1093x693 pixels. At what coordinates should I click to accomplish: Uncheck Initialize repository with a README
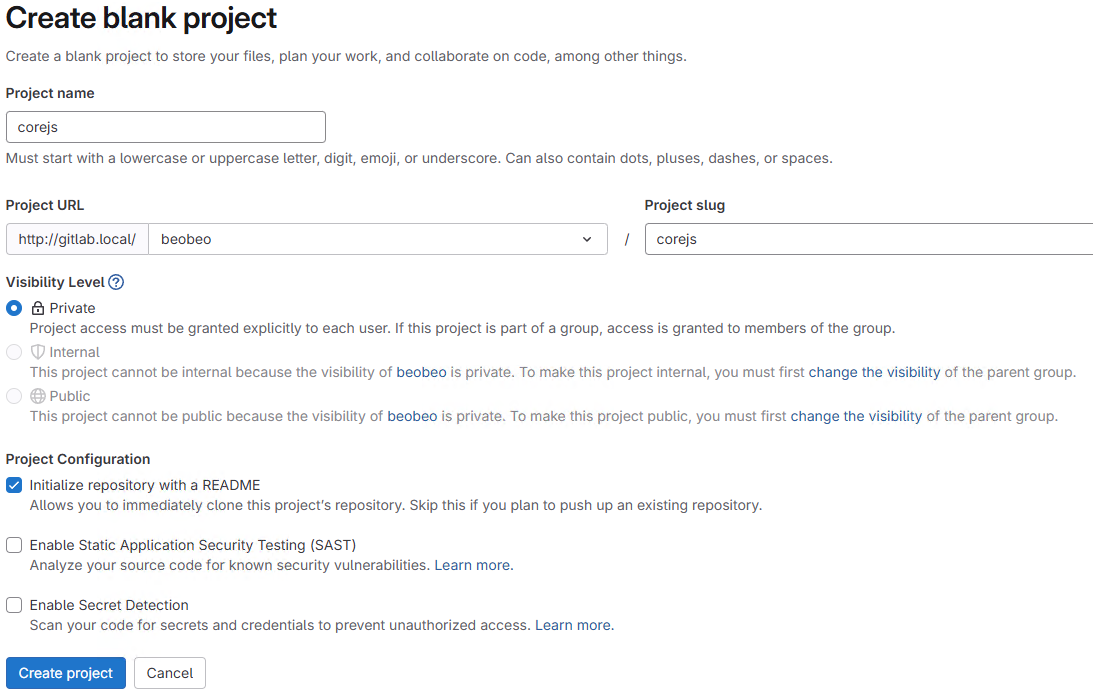tap(14, 485)
